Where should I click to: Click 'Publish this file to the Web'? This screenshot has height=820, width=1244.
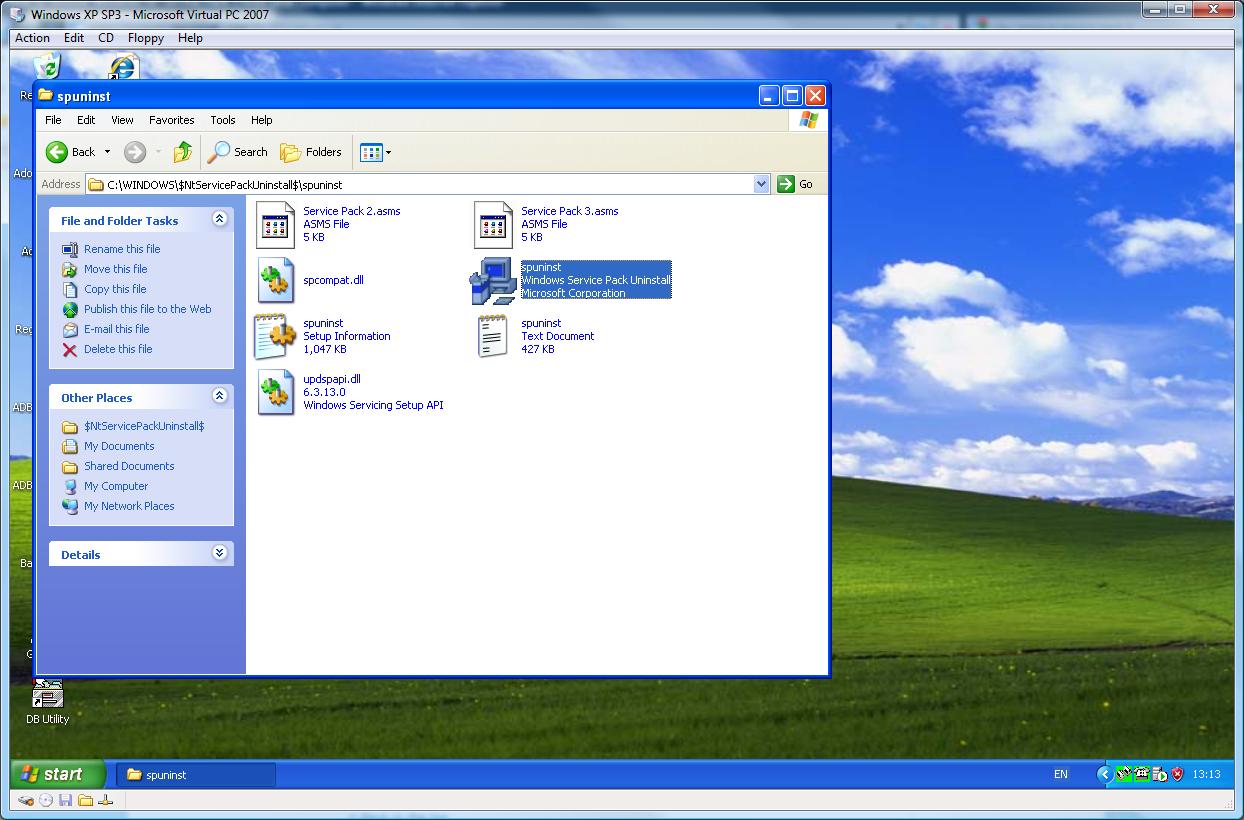[148, 309]
